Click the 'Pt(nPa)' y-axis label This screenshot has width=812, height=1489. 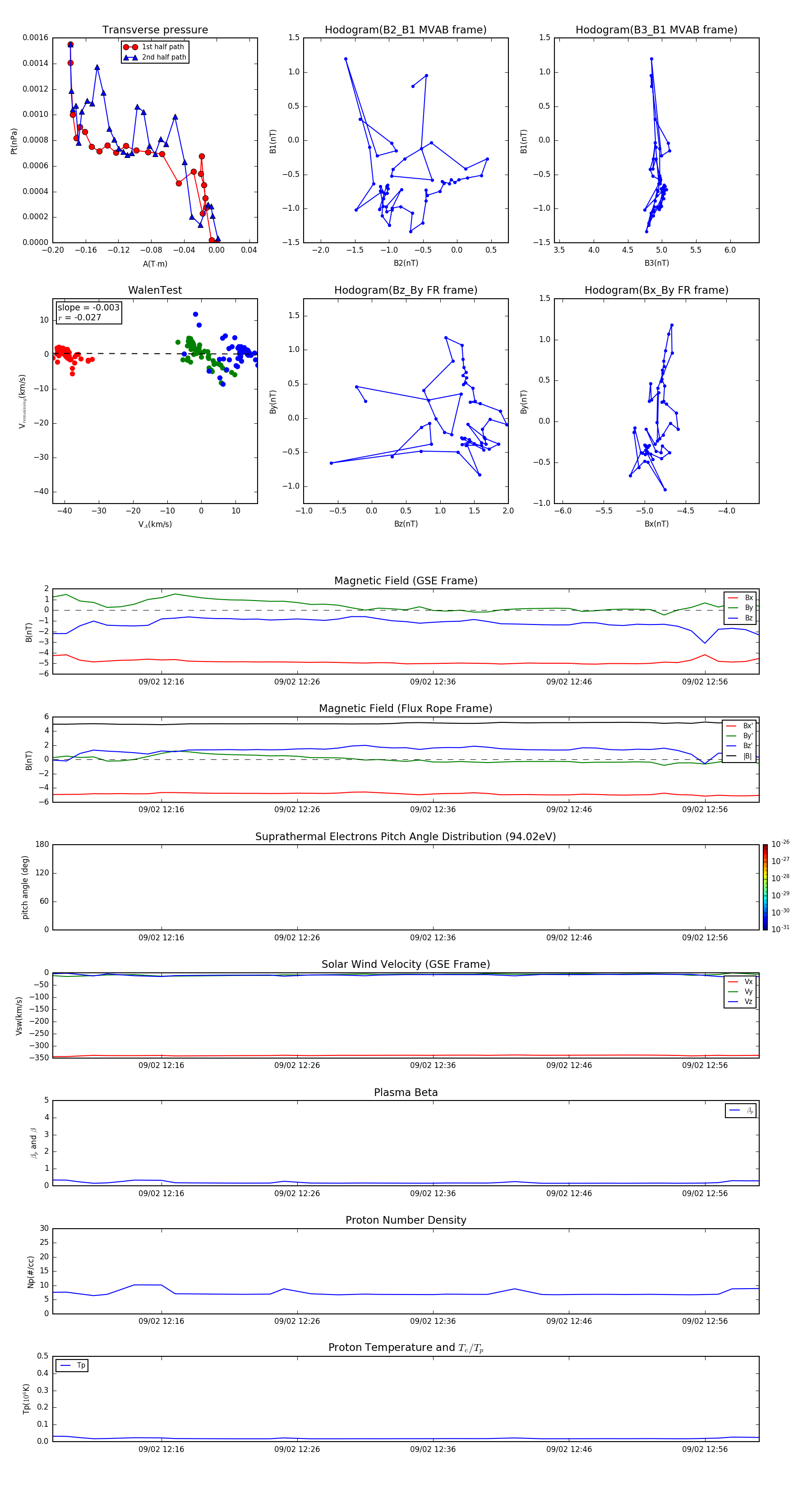click(14, 140)
